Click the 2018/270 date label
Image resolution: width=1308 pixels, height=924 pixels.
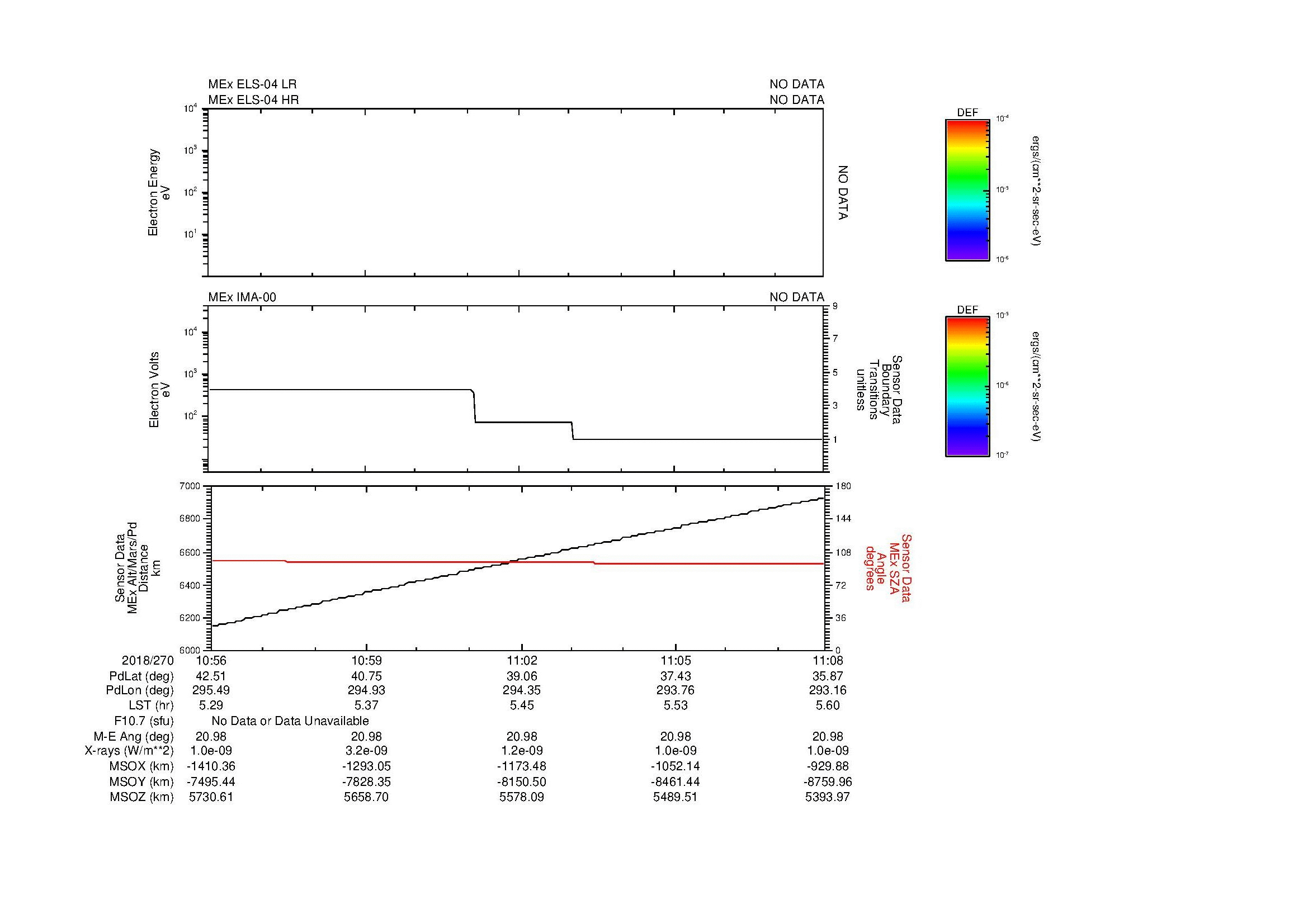[x=148, y=660]
